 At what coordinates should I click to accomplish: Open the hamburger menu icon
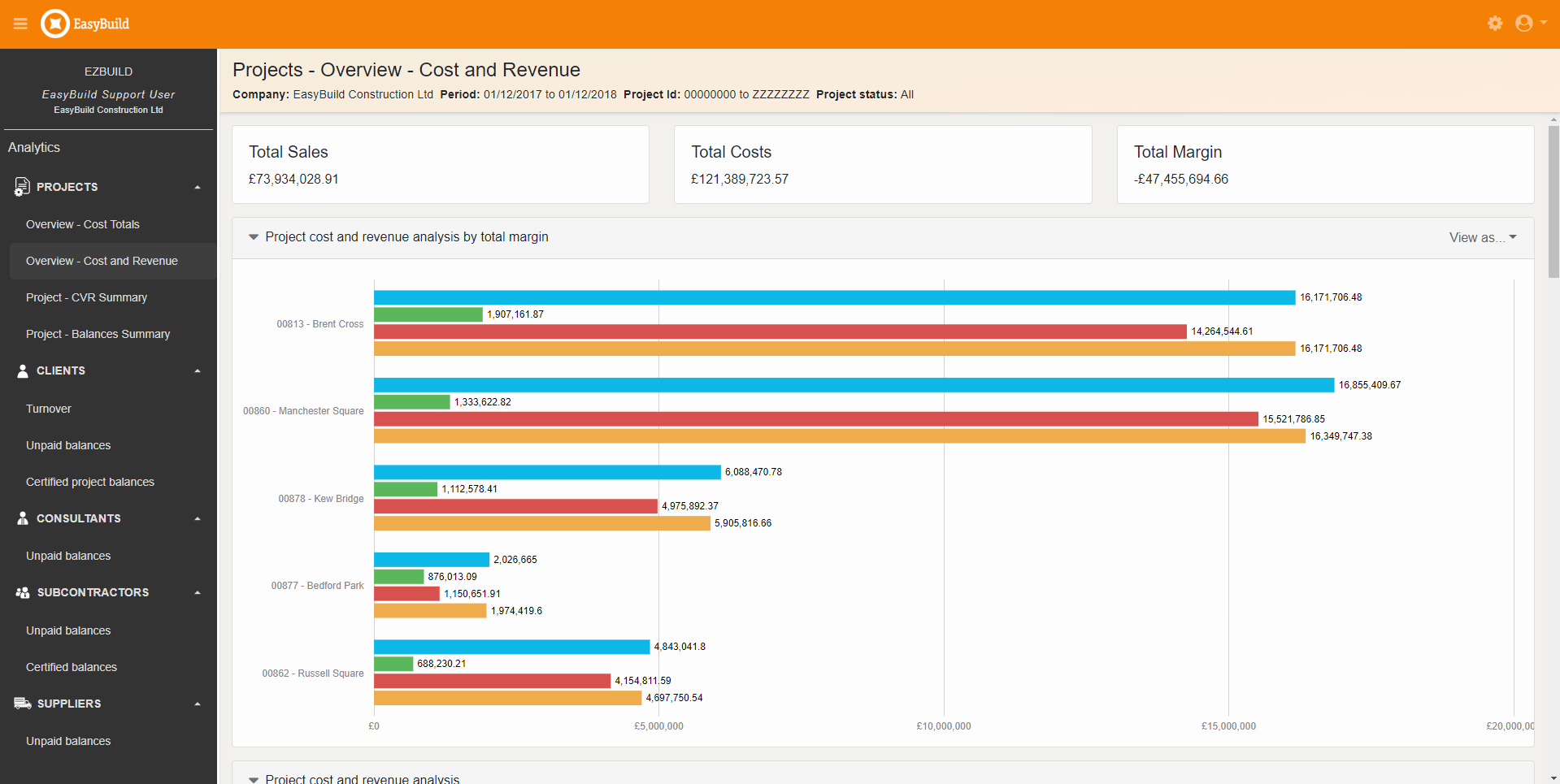tap(20, 24)
